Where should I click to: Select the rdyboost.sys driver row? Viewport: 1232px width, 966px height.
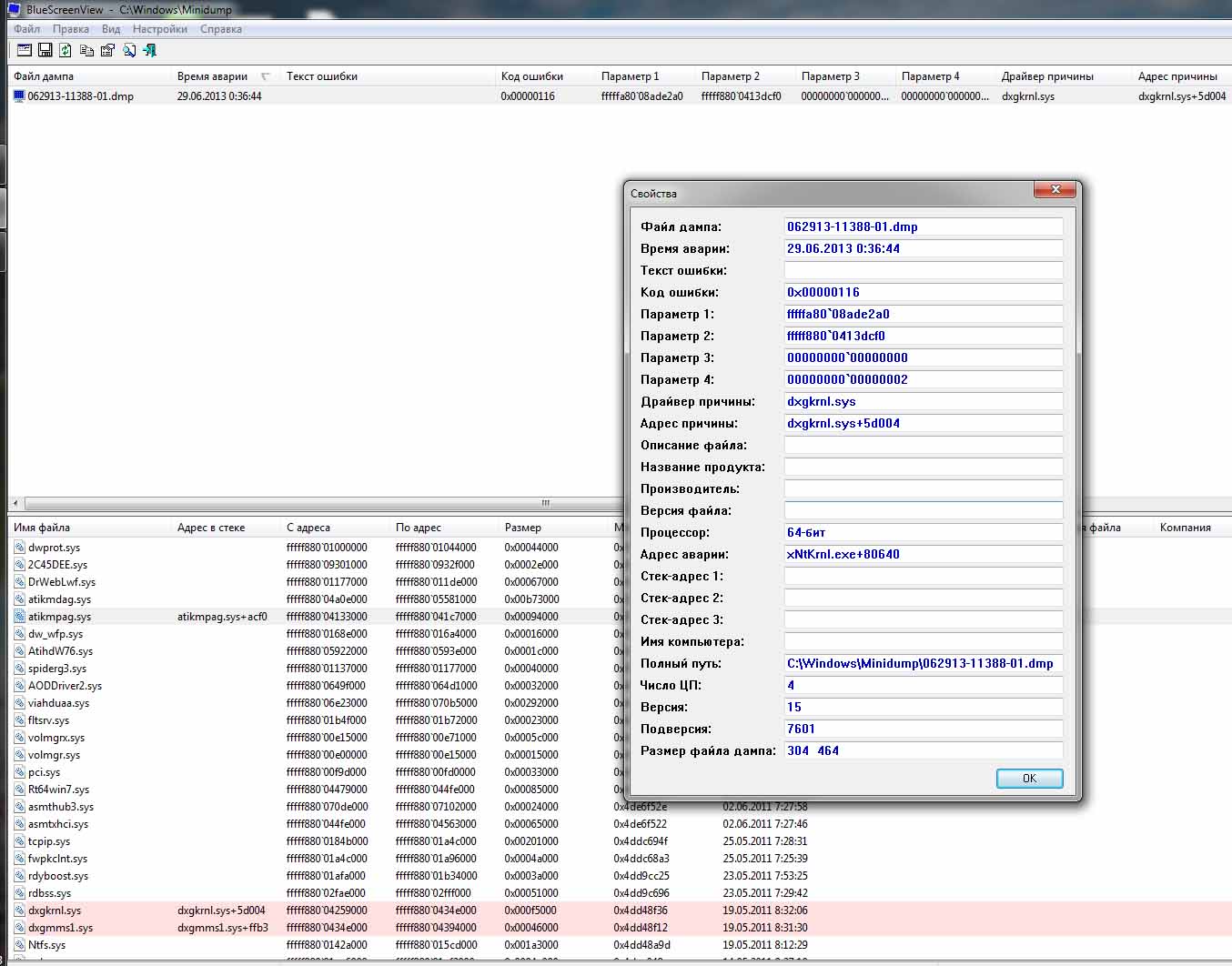coord(619,876)
